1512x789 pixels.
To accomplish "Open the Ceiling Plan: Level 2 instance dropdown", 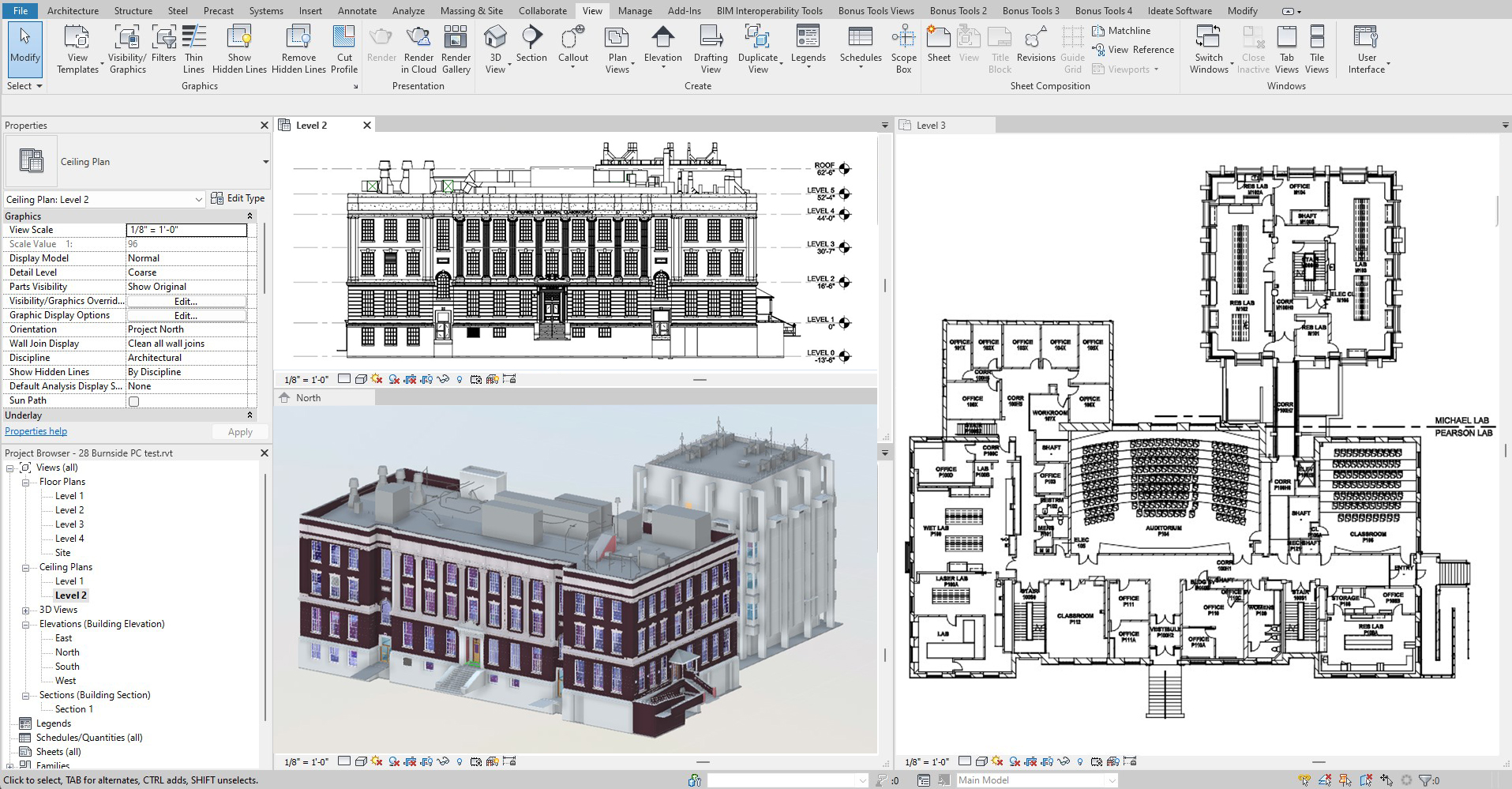I will pos(198,200).
